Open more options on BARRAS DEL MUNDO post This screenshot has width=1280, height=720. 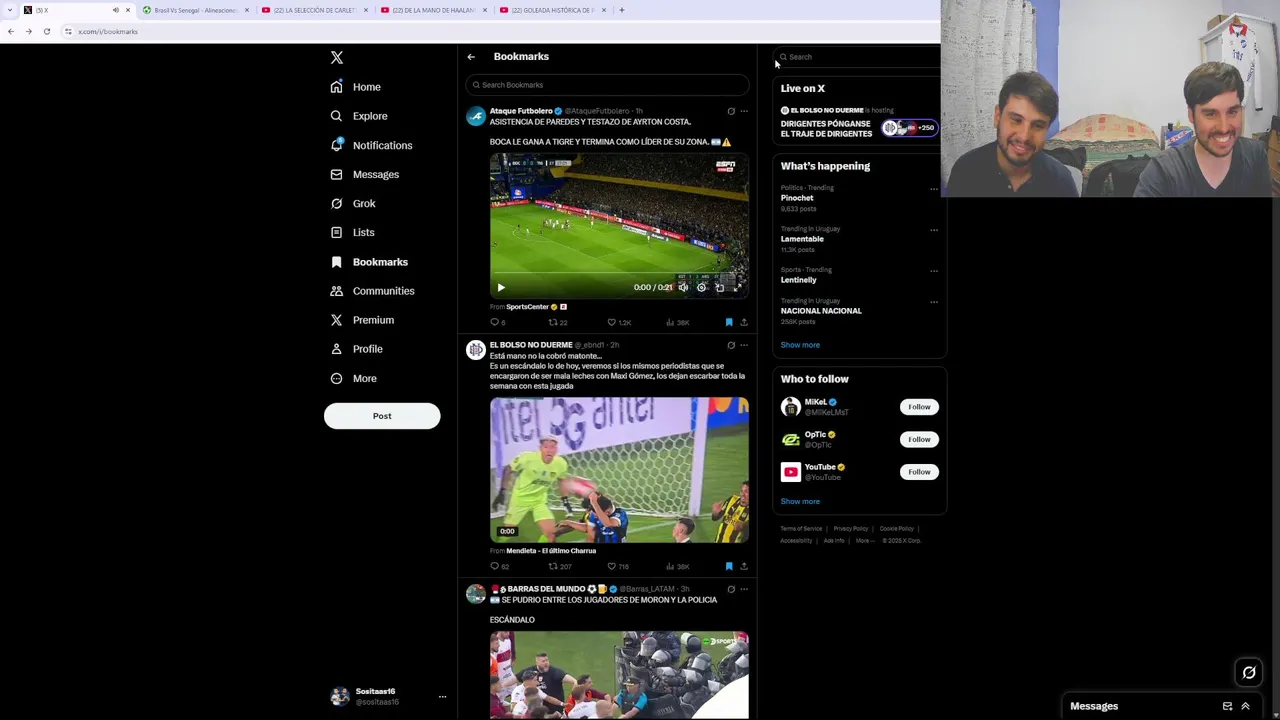(744, 589)
